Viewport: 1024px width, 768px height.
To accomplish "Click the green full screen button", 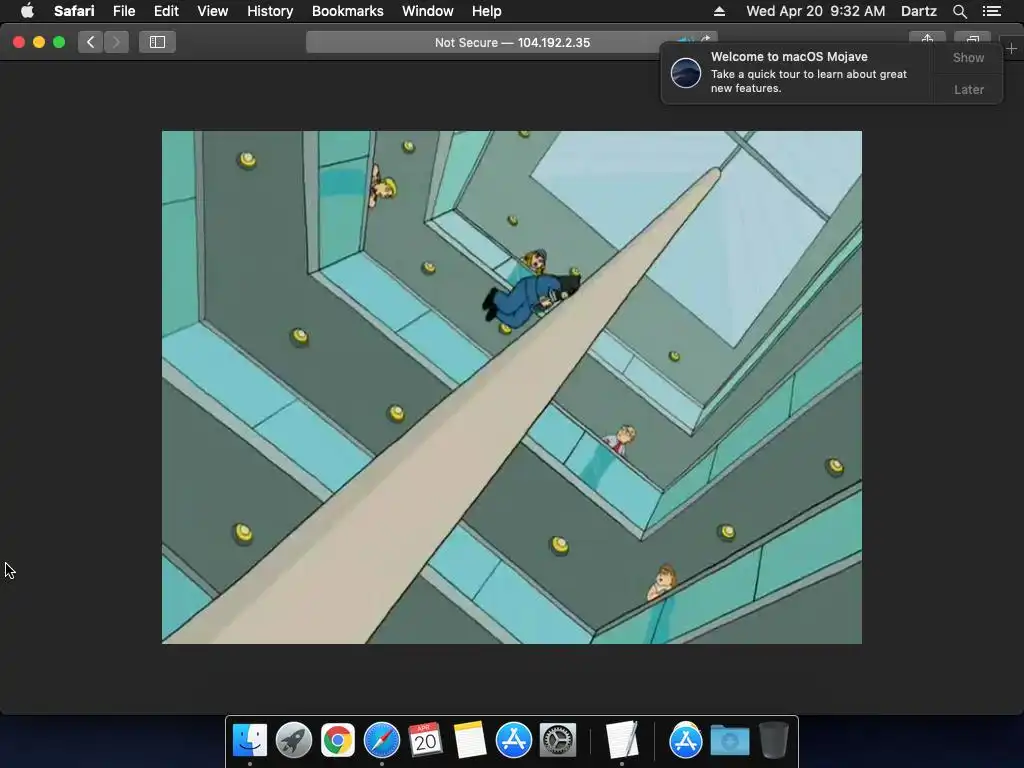I will pos(59,42).
